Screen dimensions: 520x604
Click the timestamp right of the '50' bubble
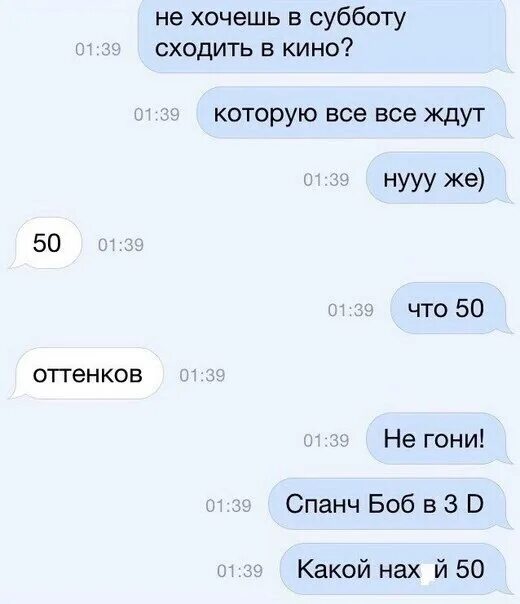click(x=121, y=245)
